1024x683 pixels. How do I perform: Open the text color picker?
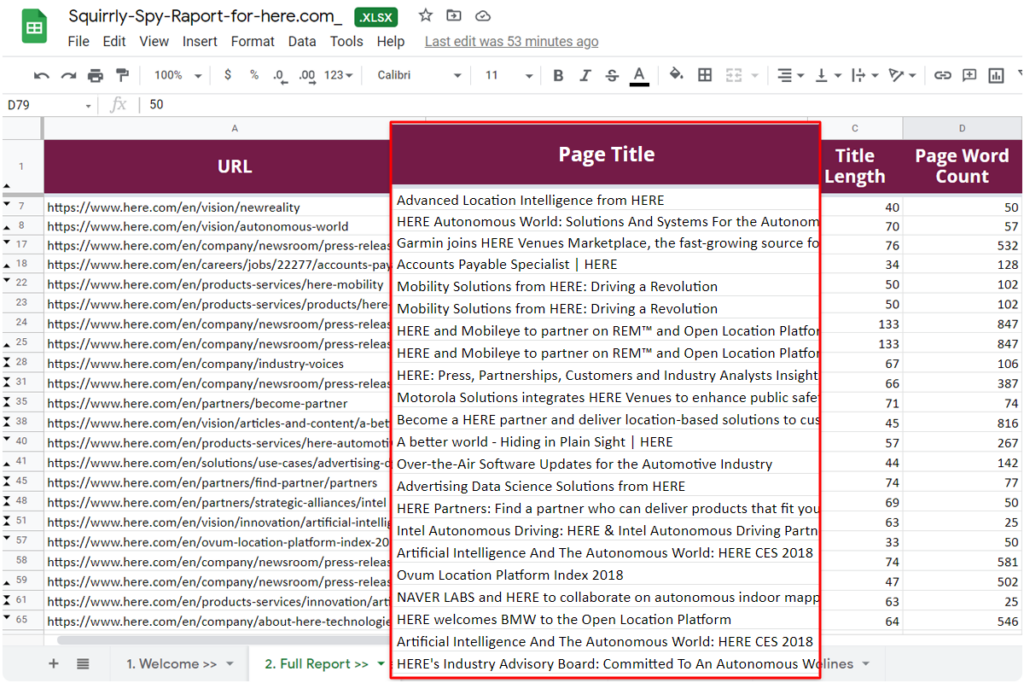[639, 76]
